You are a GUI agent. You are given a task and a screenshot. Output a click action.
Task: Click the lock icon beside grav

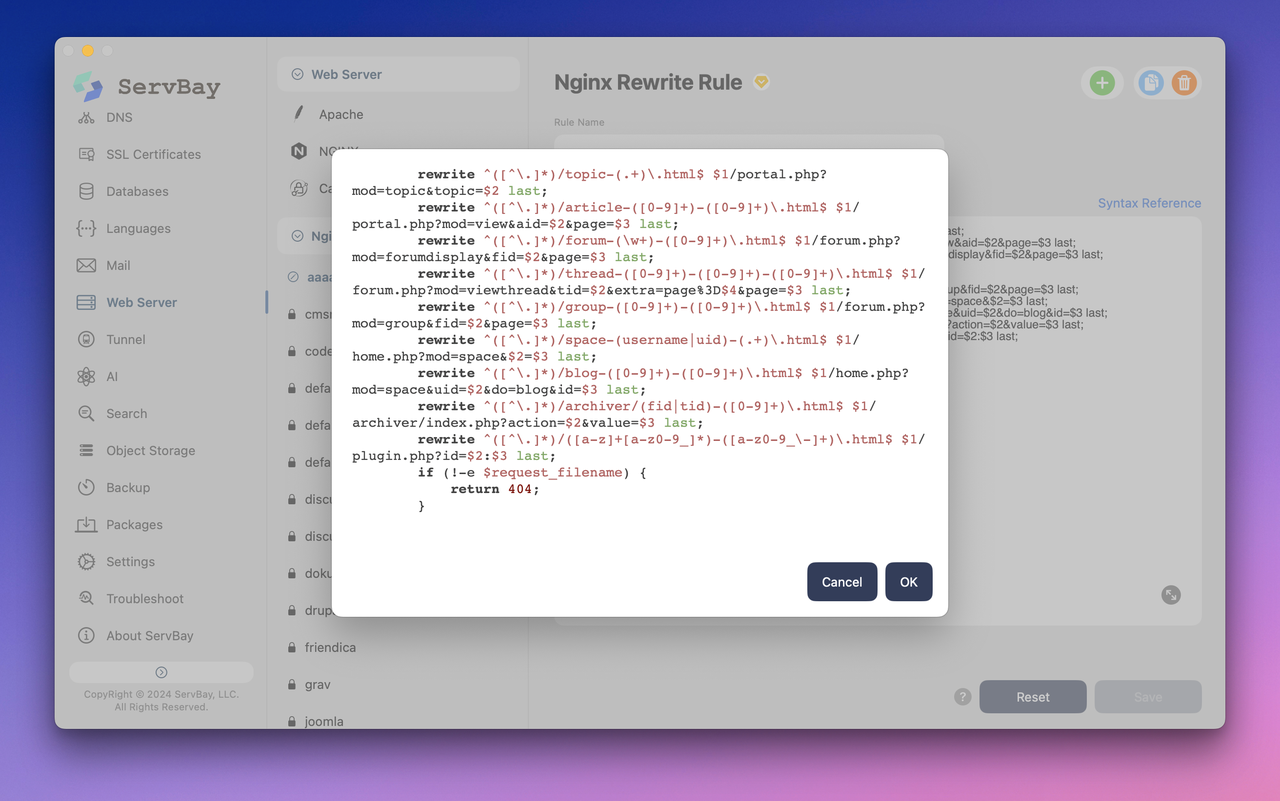click(292, 684)
